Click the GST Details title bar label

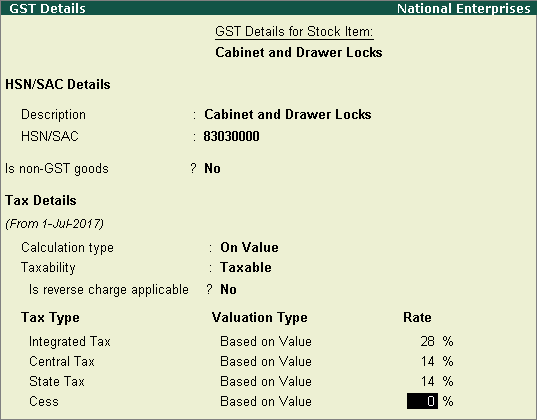[47, 8]
